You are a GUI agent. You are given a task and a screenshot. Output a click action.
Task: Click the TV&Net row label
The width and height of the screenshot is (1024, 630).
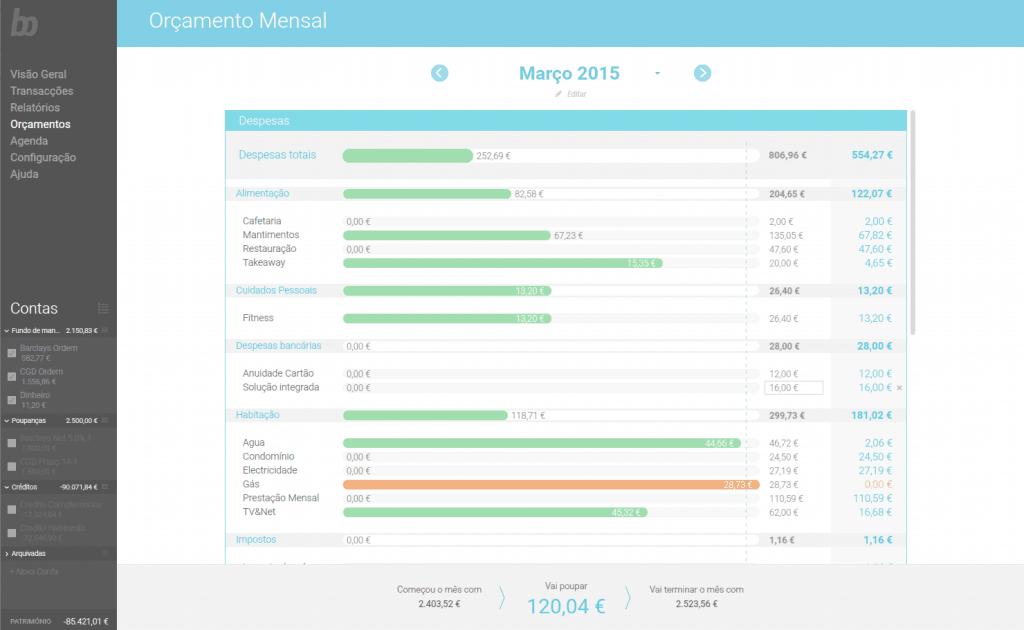tap(259, 512)
